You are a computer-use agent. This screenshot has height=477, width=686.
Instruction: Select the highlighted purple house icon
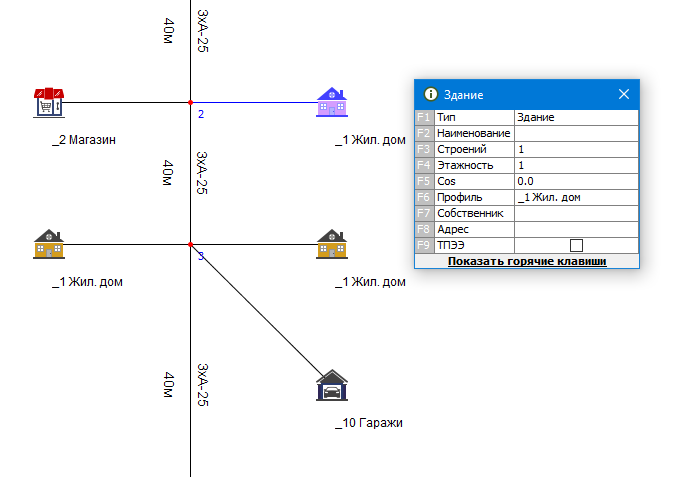click(332, 102)
